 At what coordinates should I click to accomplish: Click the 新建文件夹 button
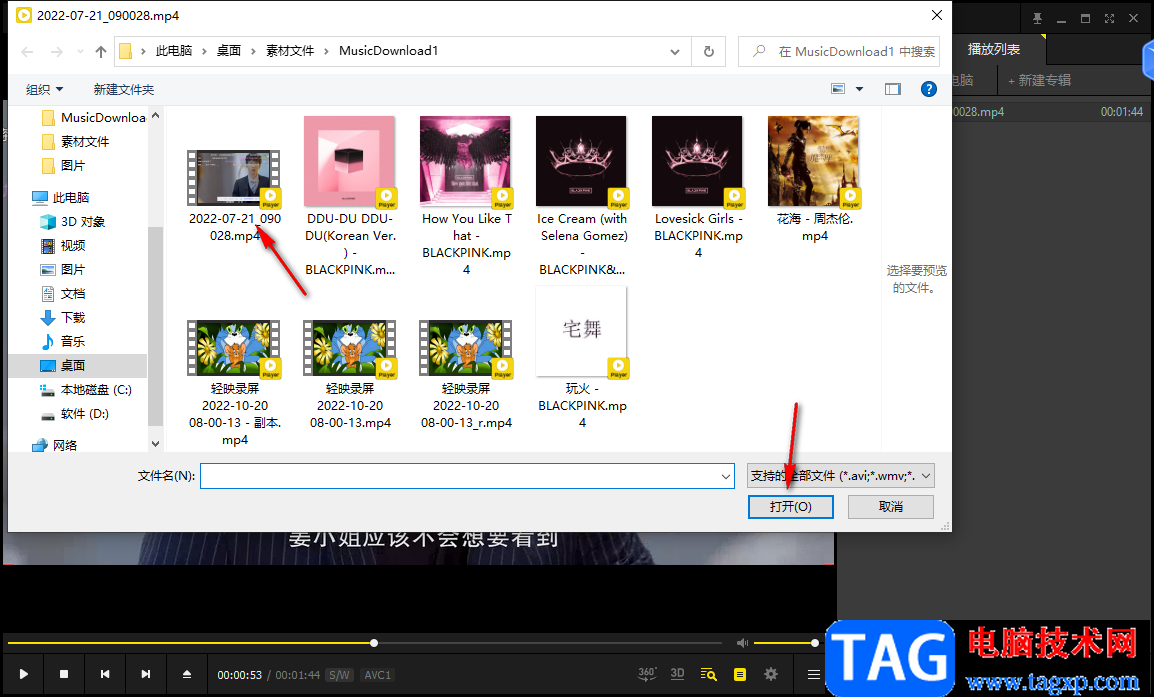[124, 89]
